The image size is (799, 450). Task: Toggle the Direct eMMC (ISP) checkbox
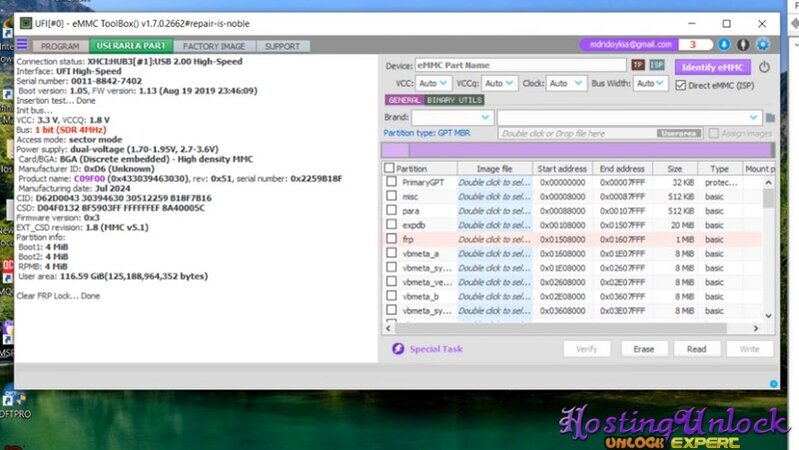pyautogui.click(x=681, y=84)
